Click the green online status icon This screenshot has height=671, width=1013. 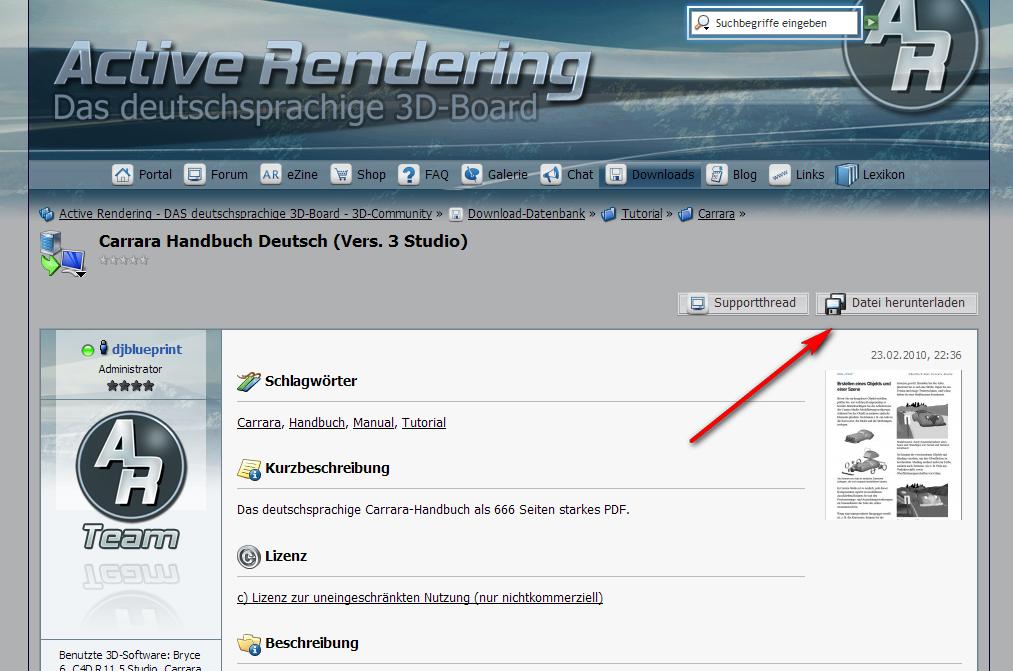point(88,350)
